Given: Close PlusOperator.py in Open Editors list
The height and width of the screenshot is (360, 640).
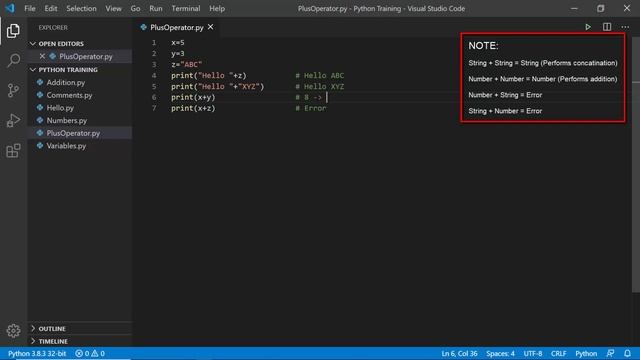Looking at the screenshot, I should (42, 56).
